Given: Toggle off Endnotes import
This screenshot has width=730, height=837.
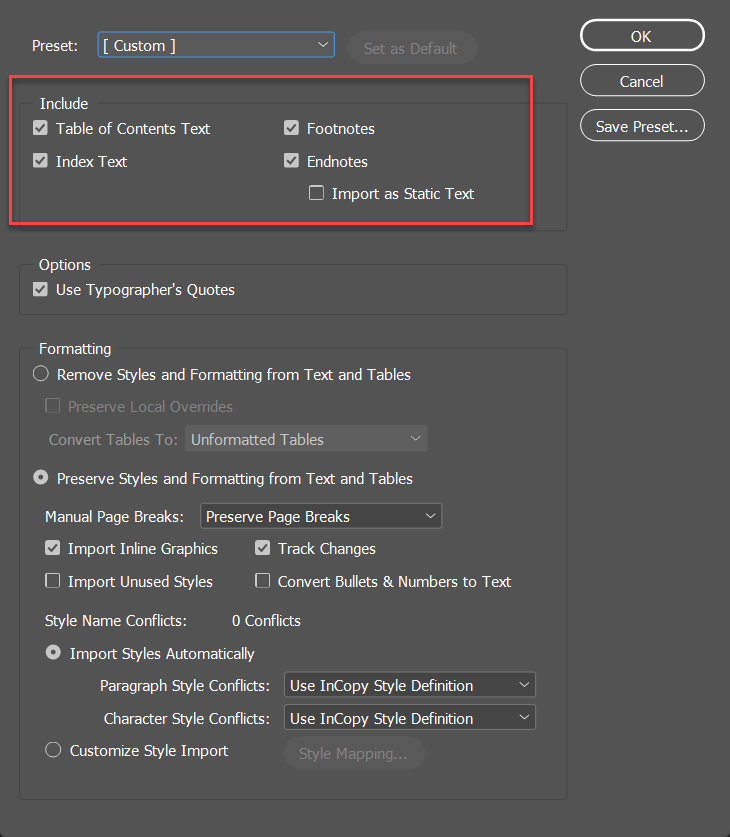Looking at the screenshot, I should [x=291, y=161].
